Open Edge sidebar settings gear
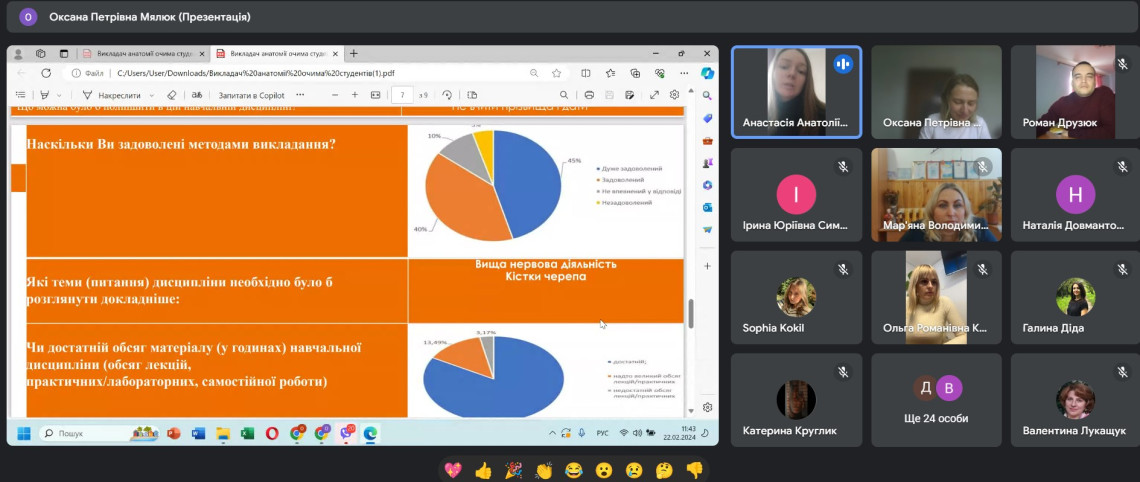1140x482 pixels. tap(707, 407)
